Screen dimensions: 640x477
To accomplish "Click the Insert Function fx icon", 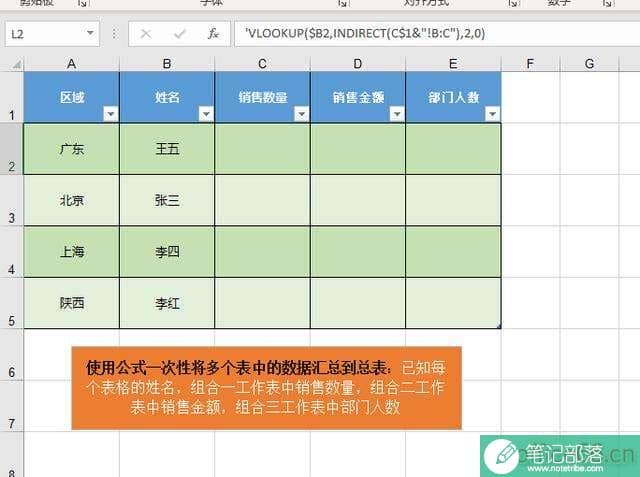I will pyautogui.click(x=213, y=33).
